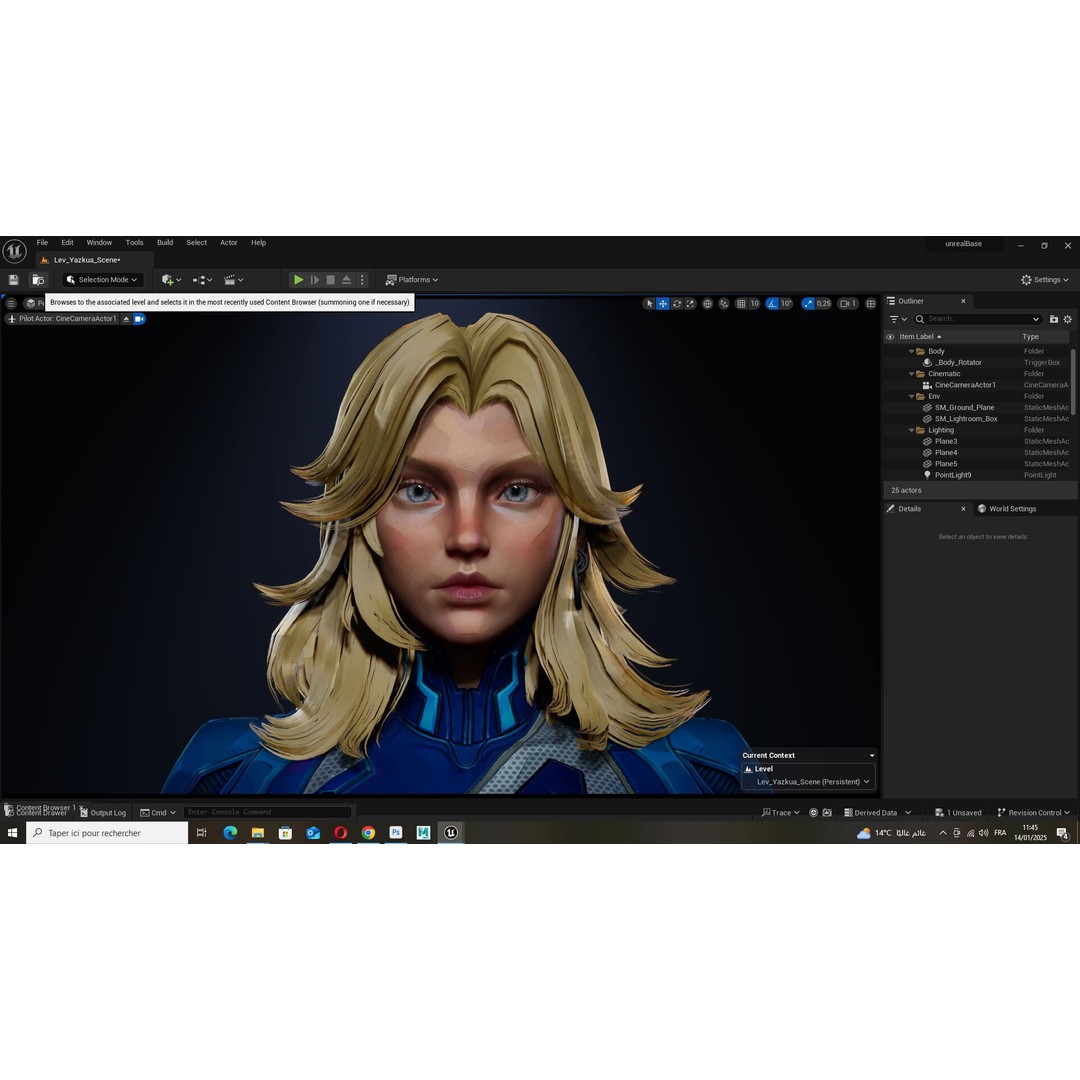
Task: Open the Tools menu
Action: pyautogui.click(x=134, y=242)
